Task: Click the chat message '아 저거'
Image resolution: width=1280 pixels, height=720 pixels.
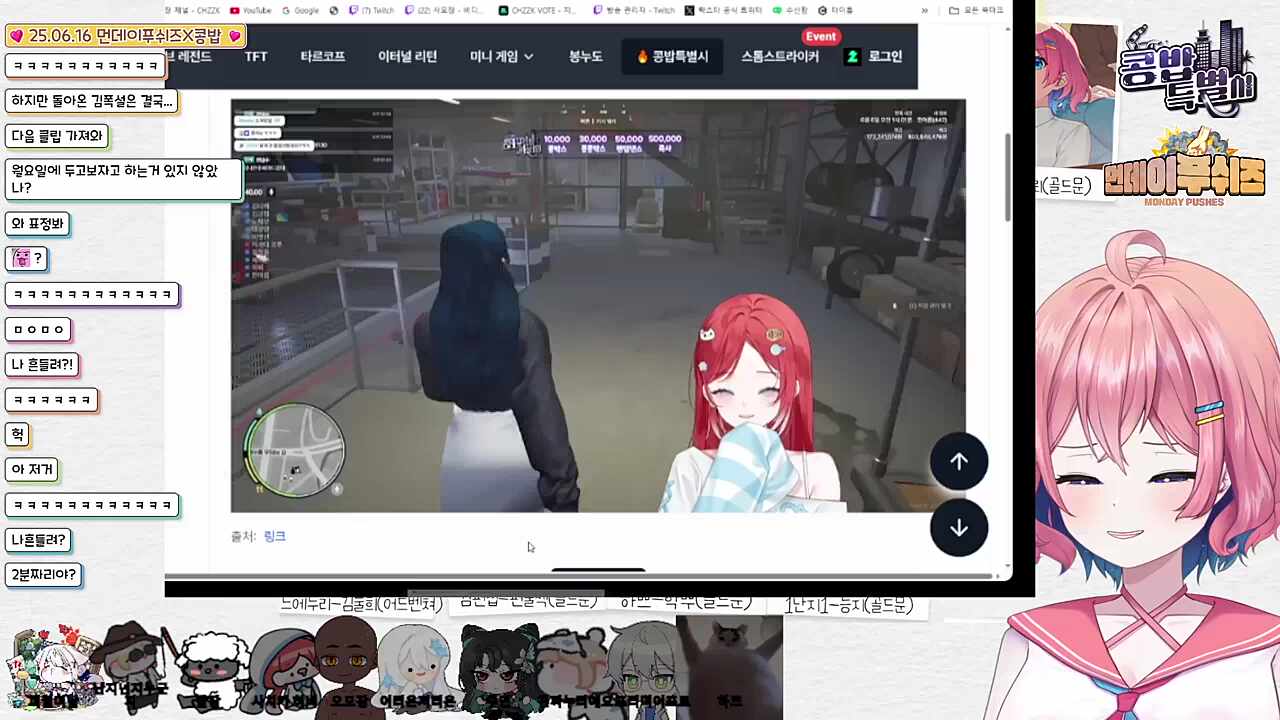Action: click(x=32, y=470)
